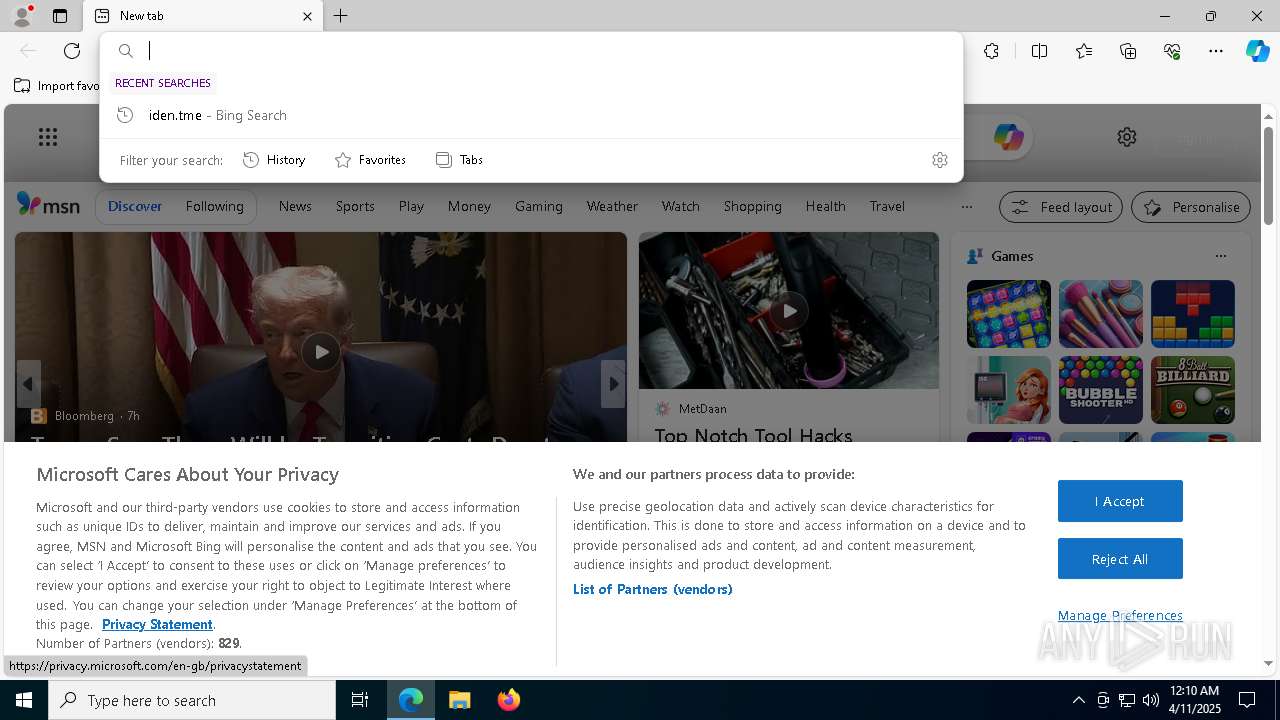Open Windows Start menu
The height and width of the screenshot is (720, 1280).
pos(24,700)
